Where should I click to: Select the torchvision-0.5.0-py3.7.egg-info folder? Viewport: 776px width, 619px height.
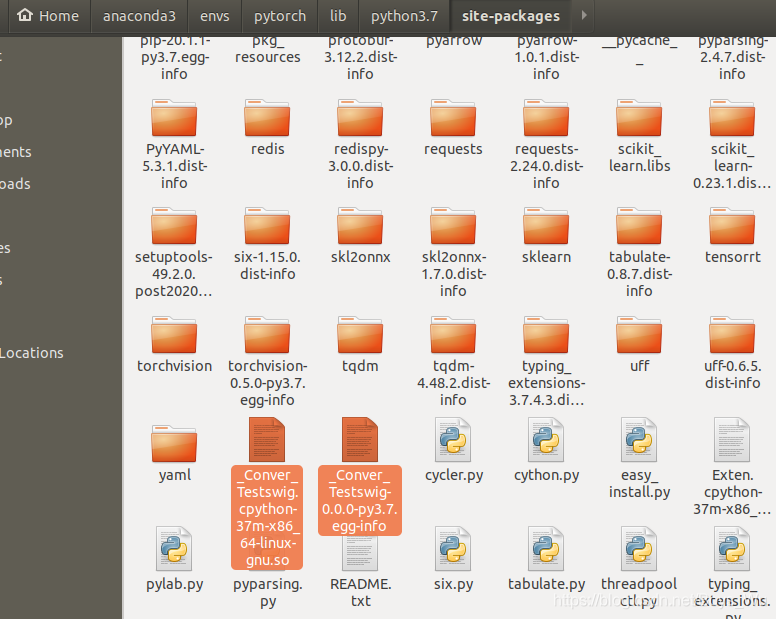(267, 335)
